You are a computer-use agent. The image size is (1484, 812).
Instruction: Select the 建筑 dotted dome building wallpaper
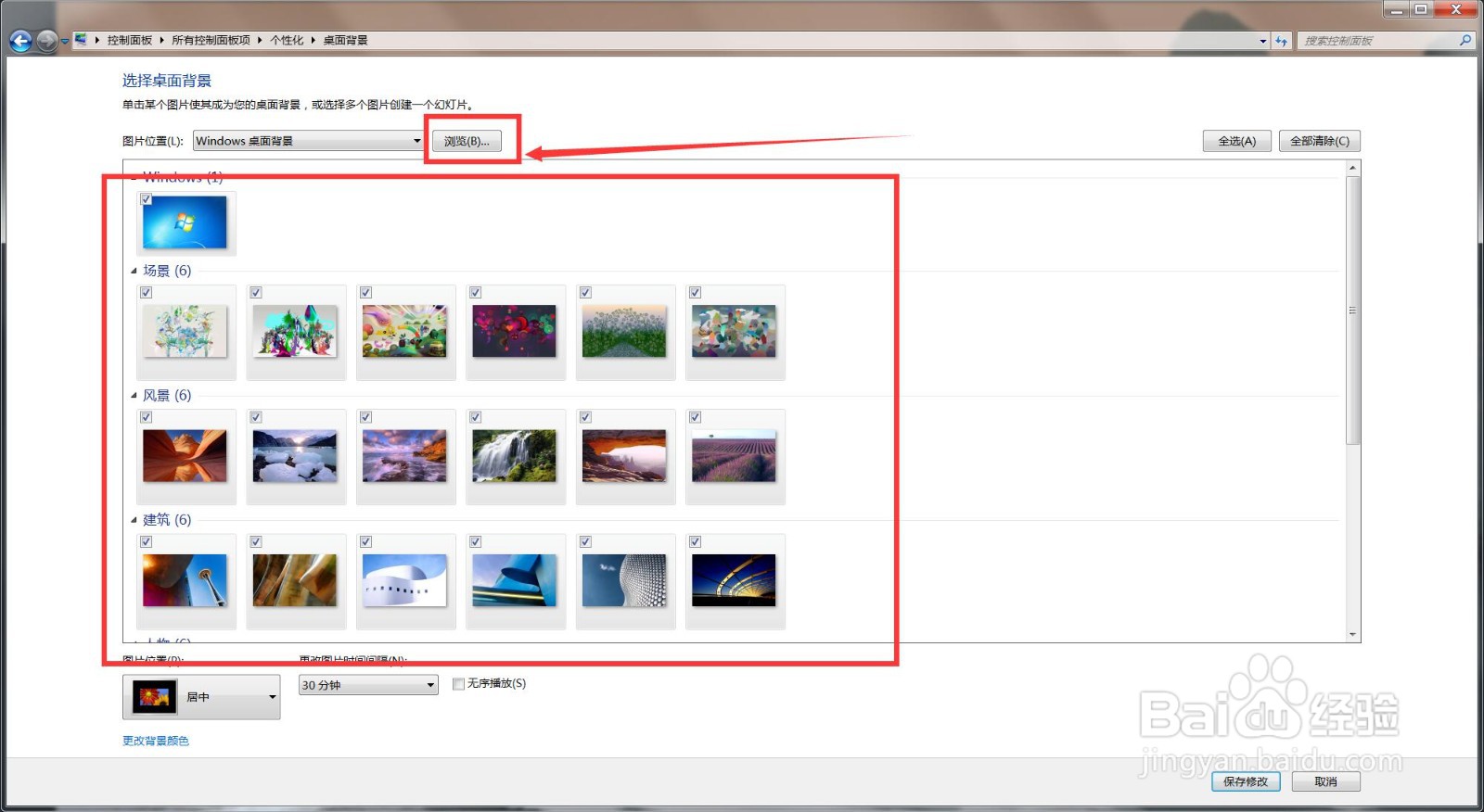(624, 580)
